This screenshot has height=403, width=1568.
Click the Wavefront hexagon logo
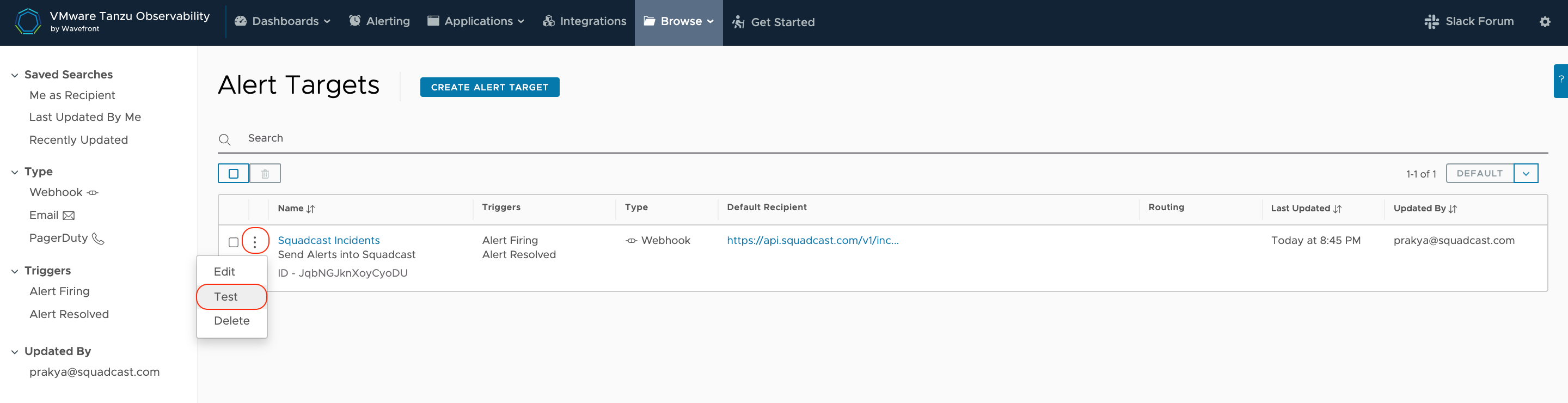click(x=27, y=21)
